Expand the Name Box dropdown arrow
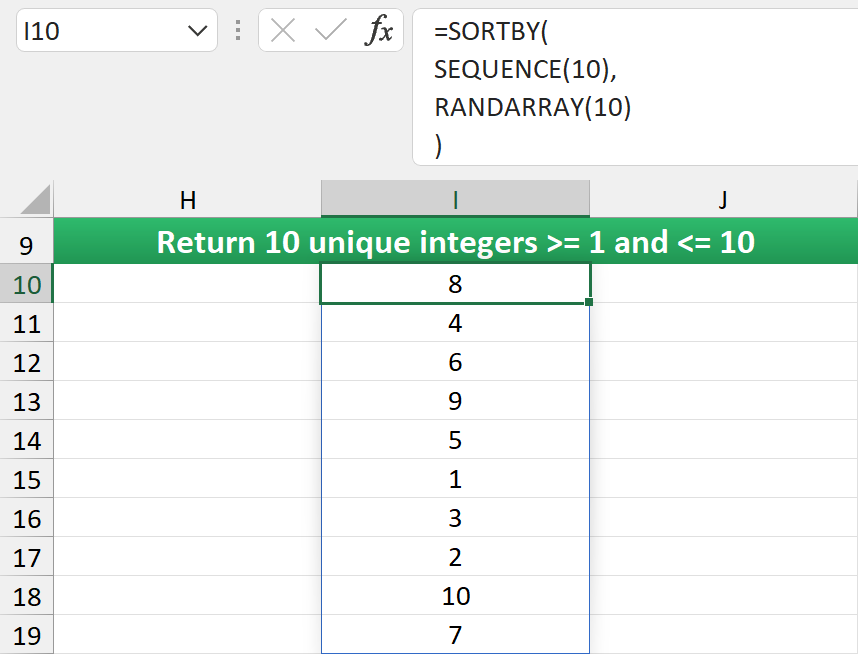Screen dimensions: 858x654 coord(196,31)
